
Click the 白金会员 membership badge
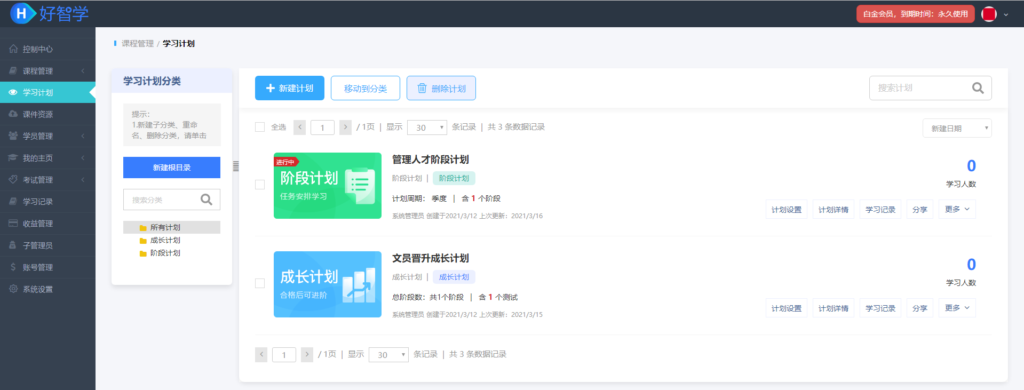pyautogui.click(x=916, y=14)
